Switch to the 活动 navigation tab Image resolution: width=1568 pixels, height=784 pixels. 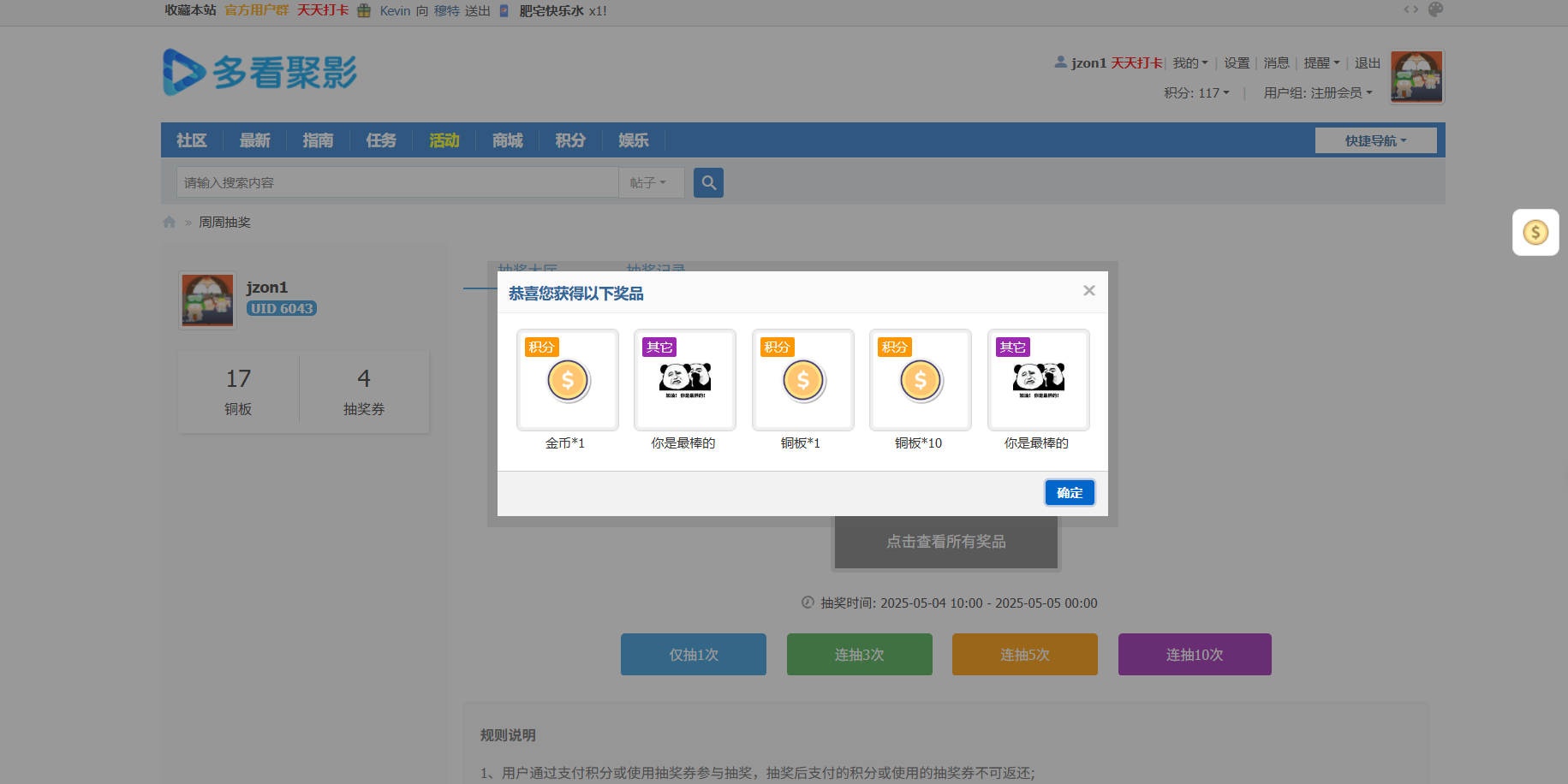(x=444, y=140)
